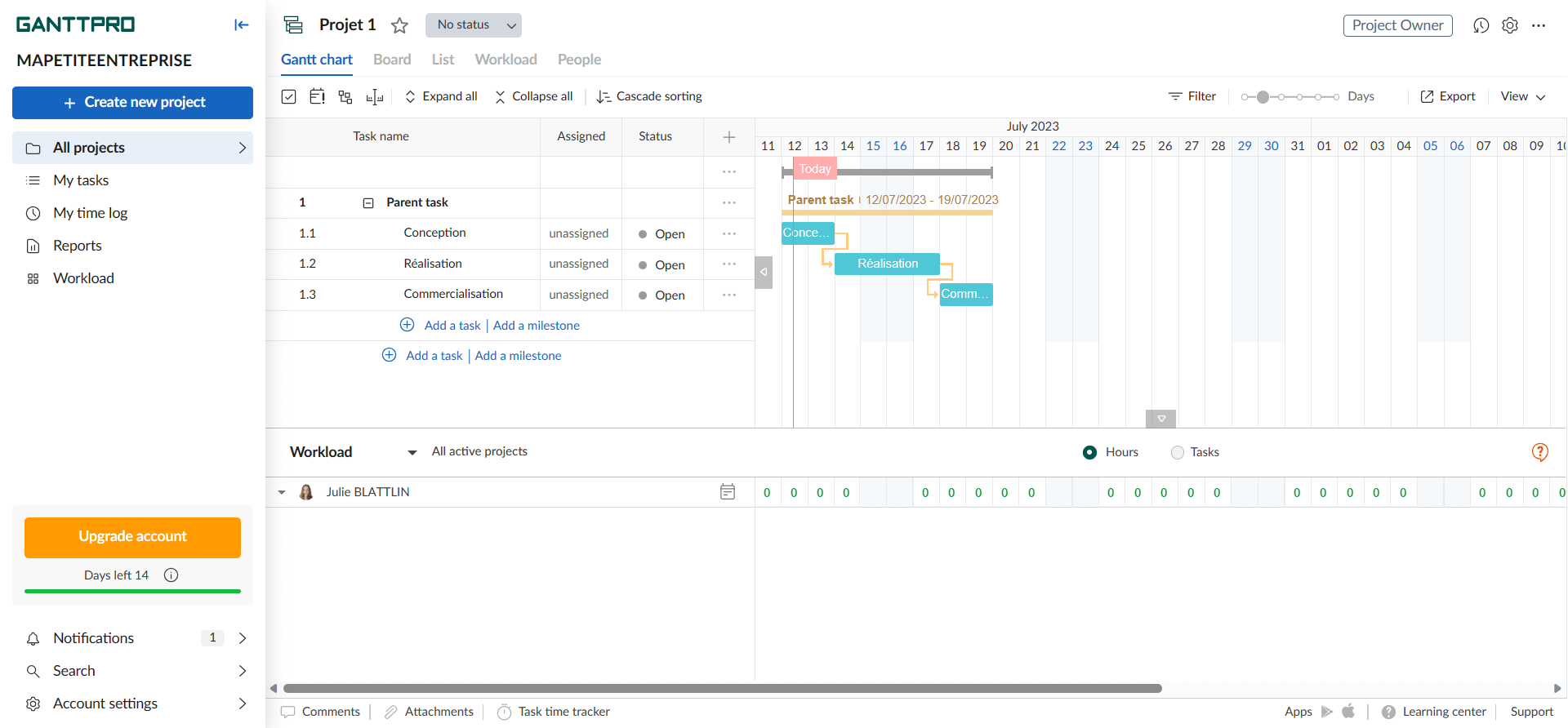1568x728 pixels.
Task: Collapse the left sidebar with arrow icon
Action: (241, 24)
